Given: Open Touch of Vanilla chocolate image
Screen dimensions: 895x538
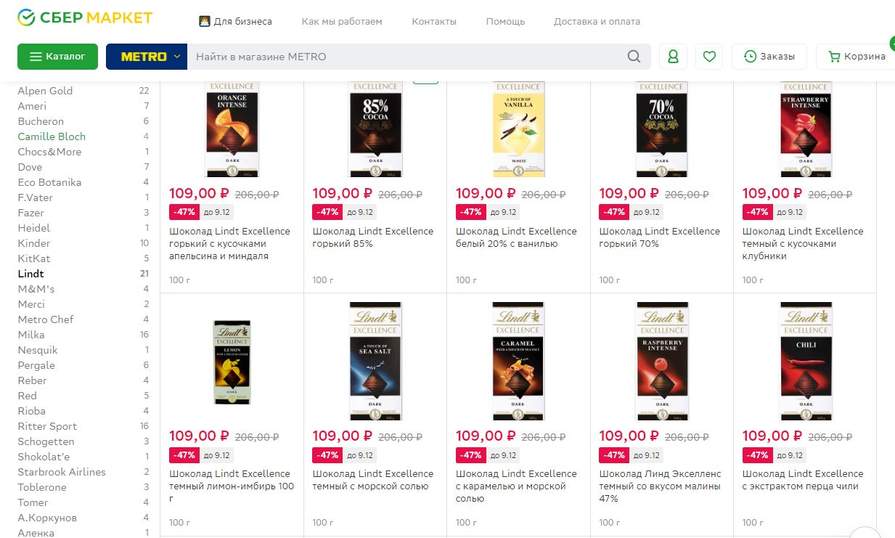Looking at the screenshot, I should 518,130.
